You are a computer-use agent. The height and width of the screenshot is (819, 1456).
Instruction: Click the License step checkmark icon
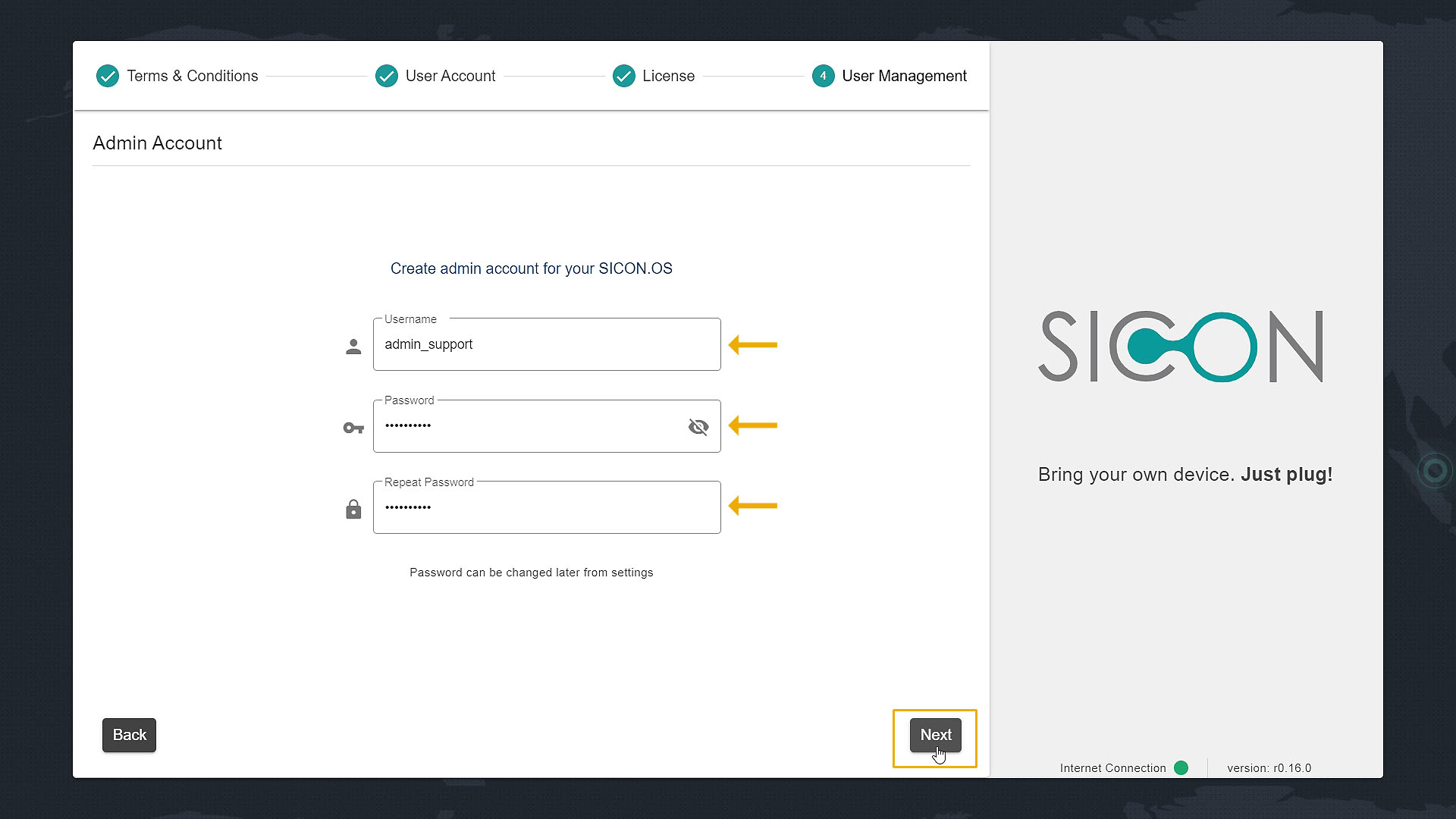click(x=623, y=76)
